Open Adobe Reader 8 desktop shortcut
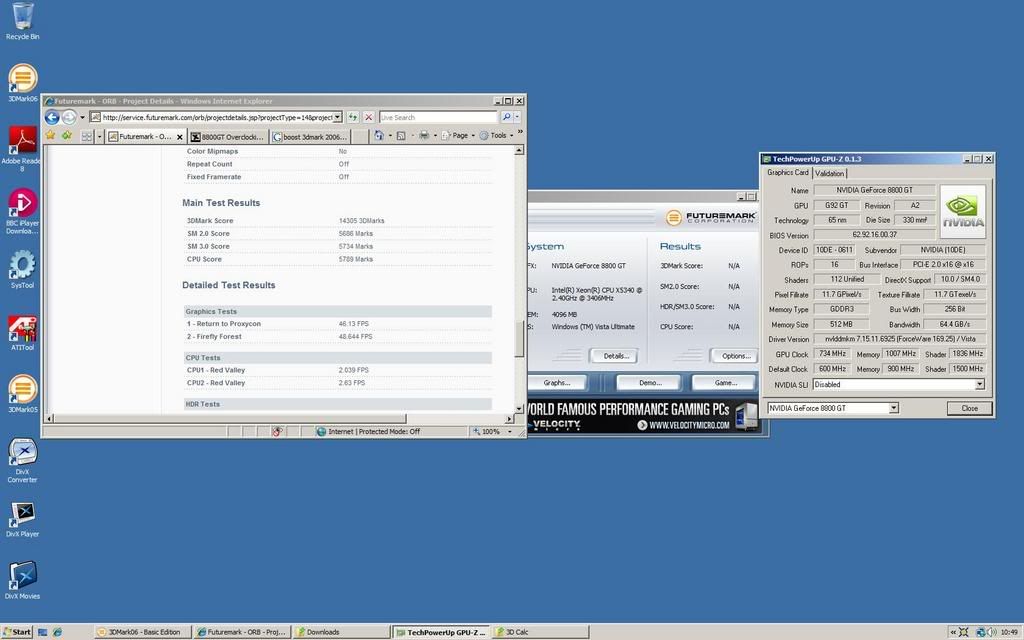Viewport: 1024px width, 640px height. 22,149
